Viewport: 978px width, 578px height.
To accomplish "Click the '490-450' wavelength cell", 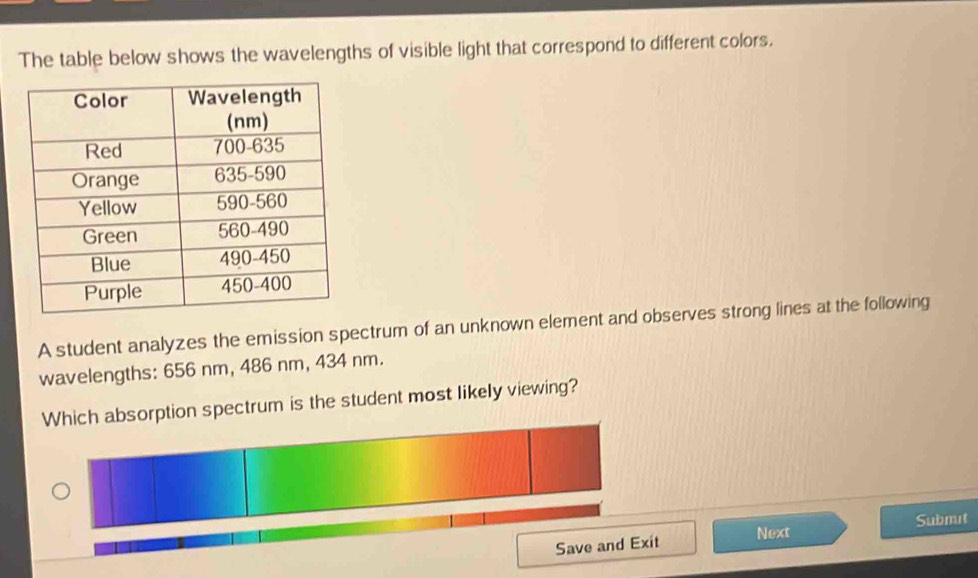I will pos(254,258).
